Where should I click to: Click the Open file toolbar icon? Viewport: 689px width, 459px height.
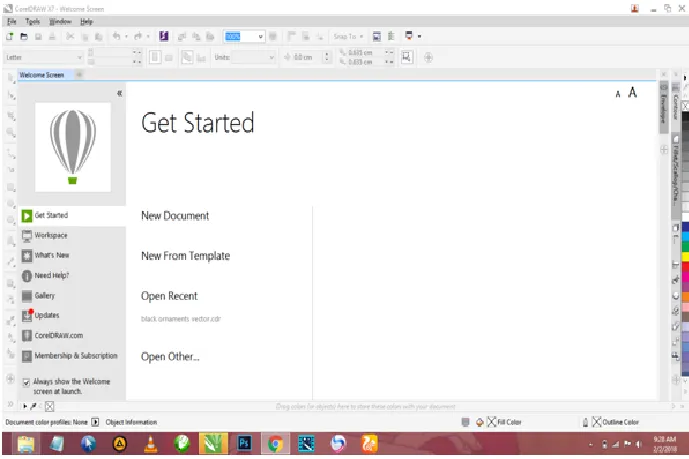pos(24,36)
